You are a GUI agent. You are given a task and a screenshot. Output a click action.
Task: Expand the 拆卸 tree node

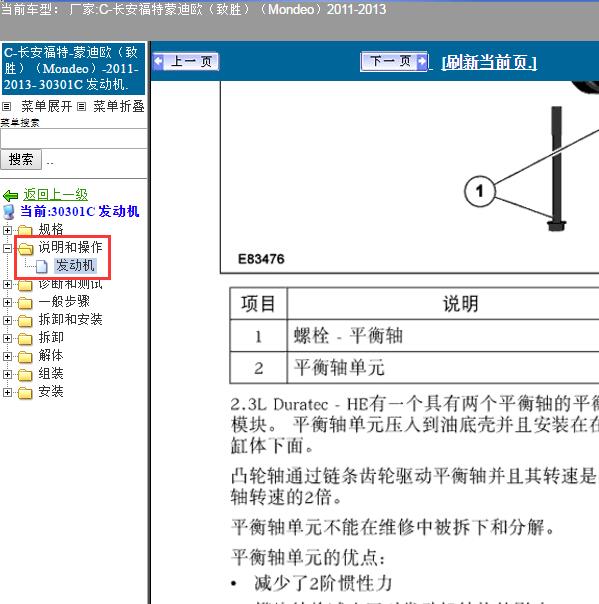(x=7, y=338)
